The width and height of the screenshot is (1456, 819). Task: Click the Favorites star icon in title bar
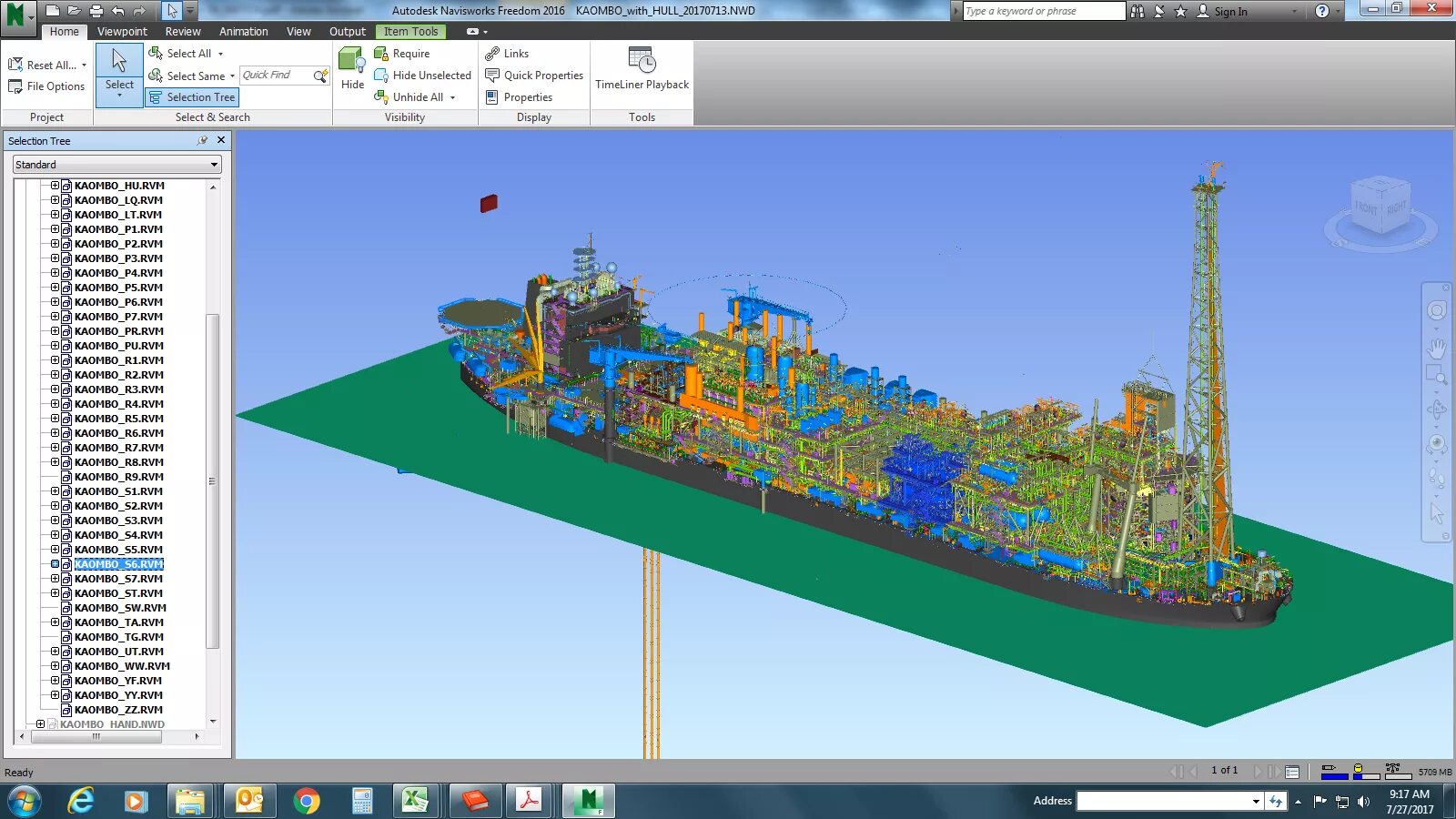tap(1181, 11)
